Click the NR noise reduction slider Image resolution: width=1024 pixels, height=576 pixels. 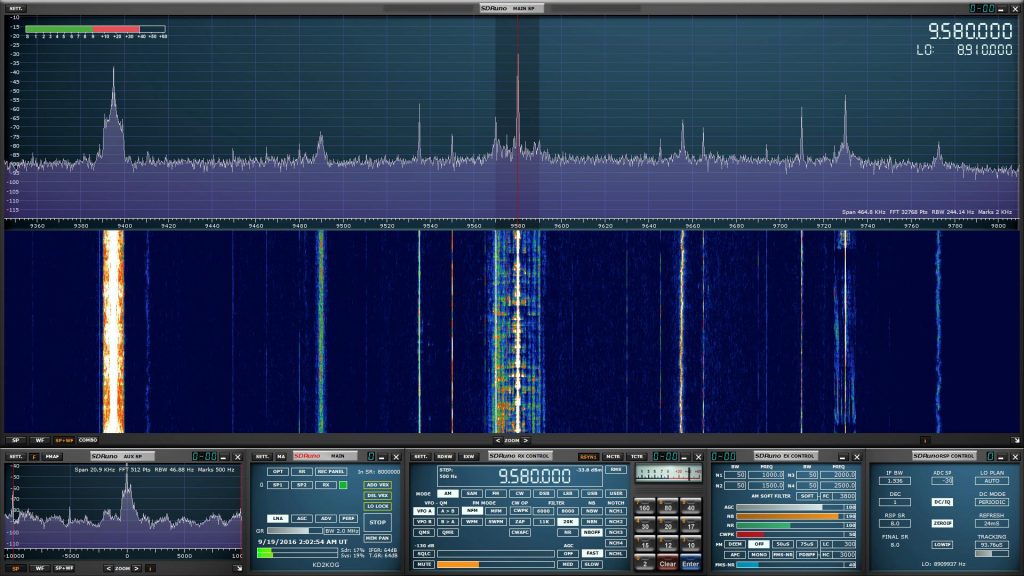pyautogui.click(x=788, y=525)
